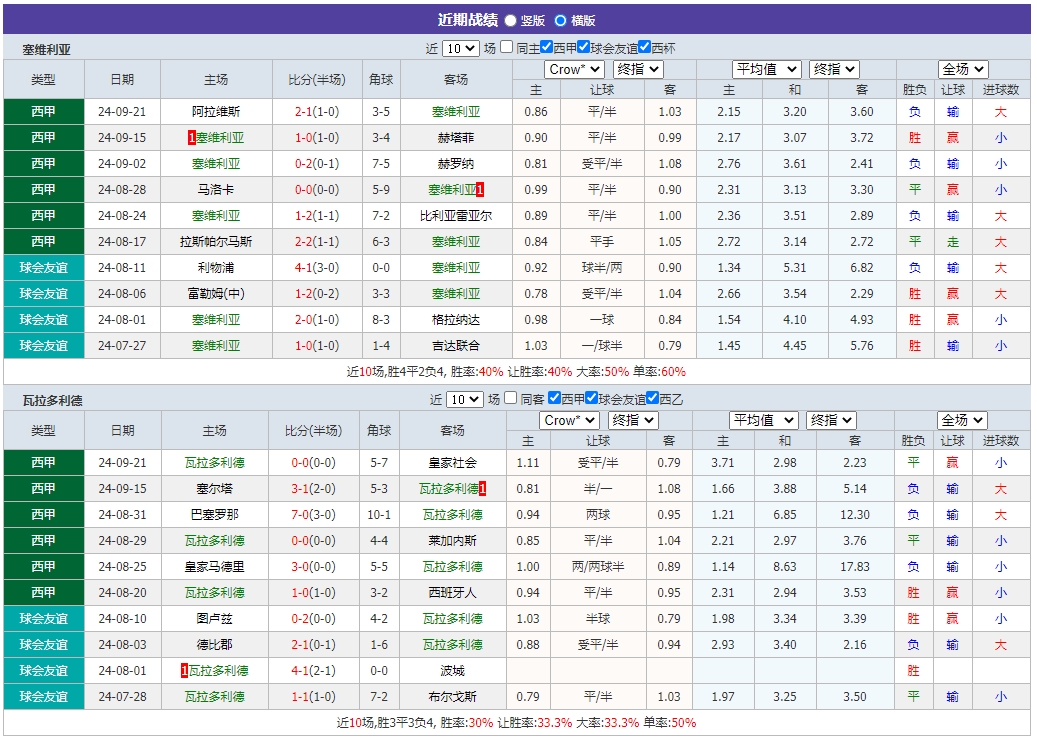Check the 同主 checkbox in Sevilla's filter row
Viewport: 1037px width, 738px height.
tap(508, 46)
